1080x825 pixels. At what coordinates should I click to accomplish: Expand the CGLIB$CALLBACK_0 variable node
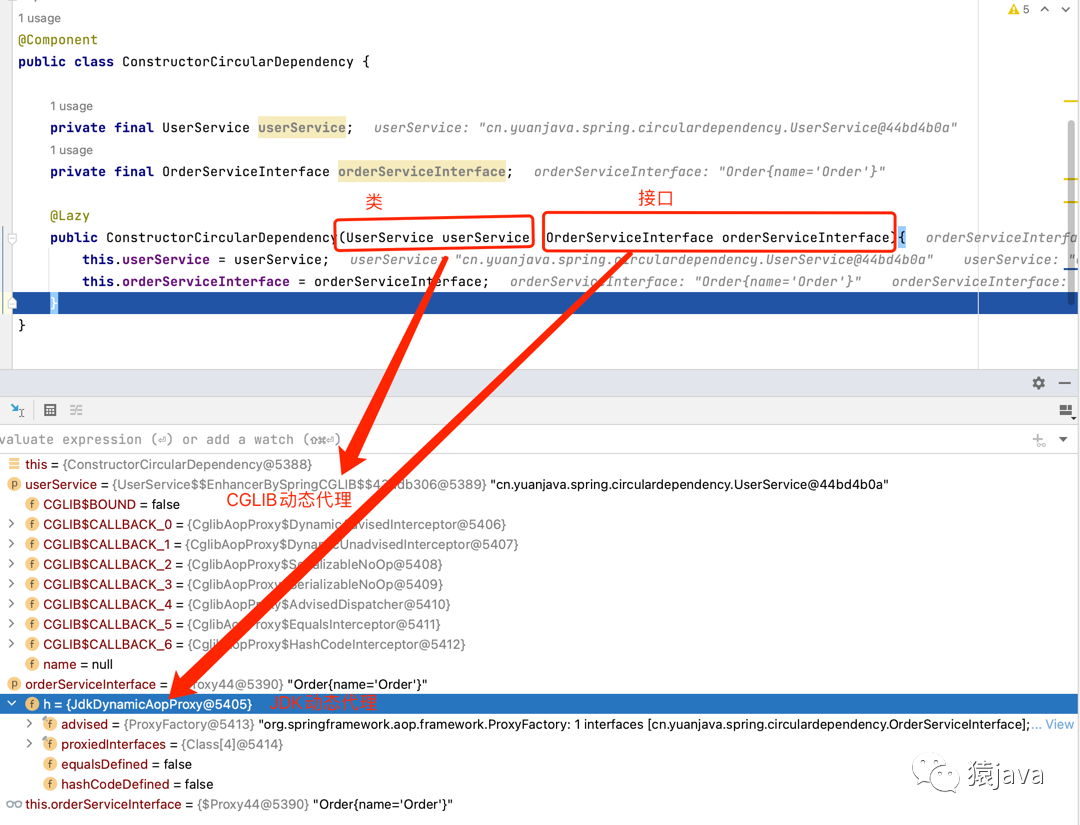click(x=11, y=524)
